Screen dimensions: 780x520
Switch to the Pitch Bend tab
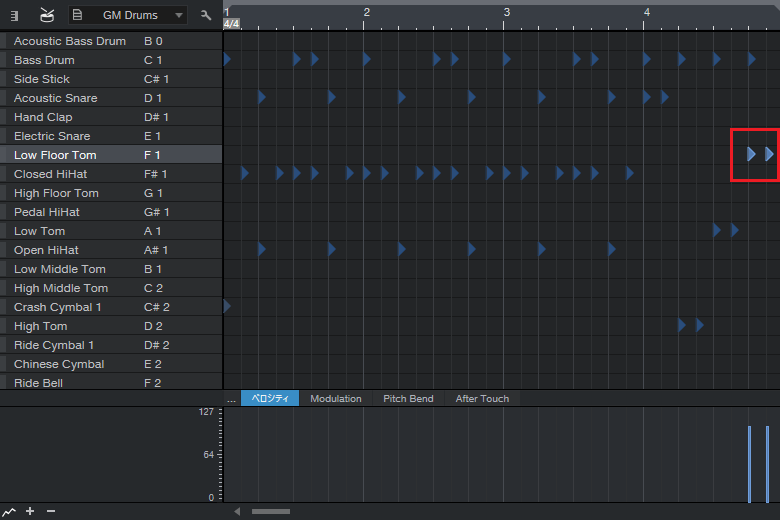[408, 398]
